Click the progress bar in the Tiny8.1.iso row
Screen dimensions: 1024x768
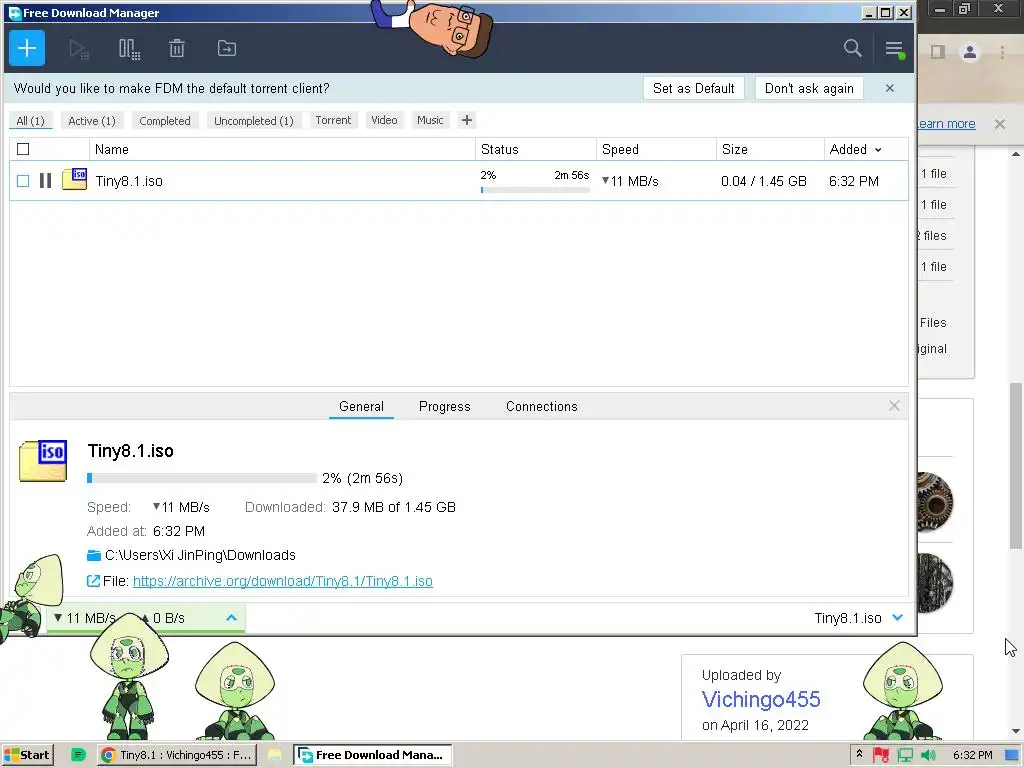535,190
